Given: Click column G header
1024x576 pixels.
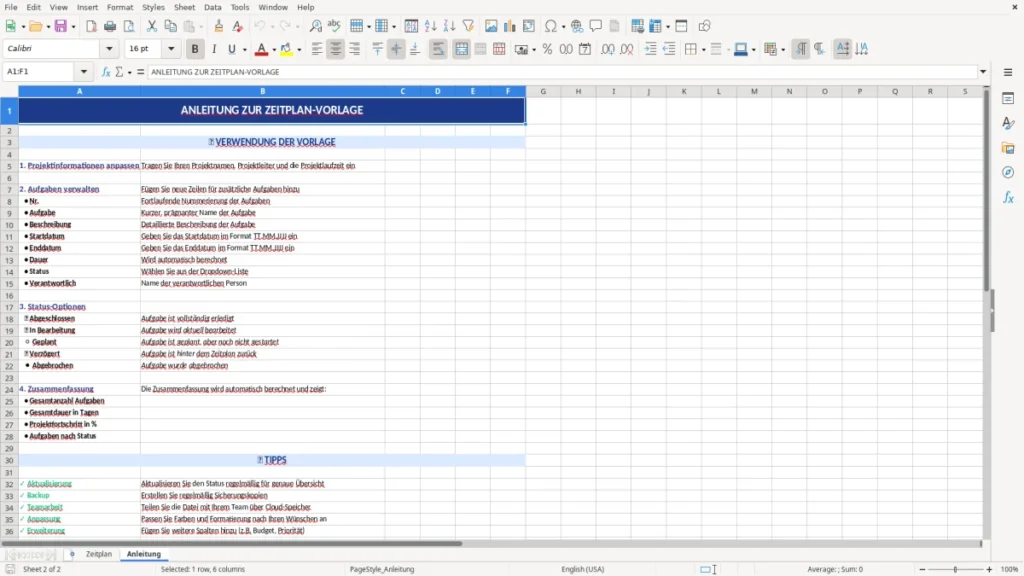Looking at the screenshot, I should click(543, 91).
